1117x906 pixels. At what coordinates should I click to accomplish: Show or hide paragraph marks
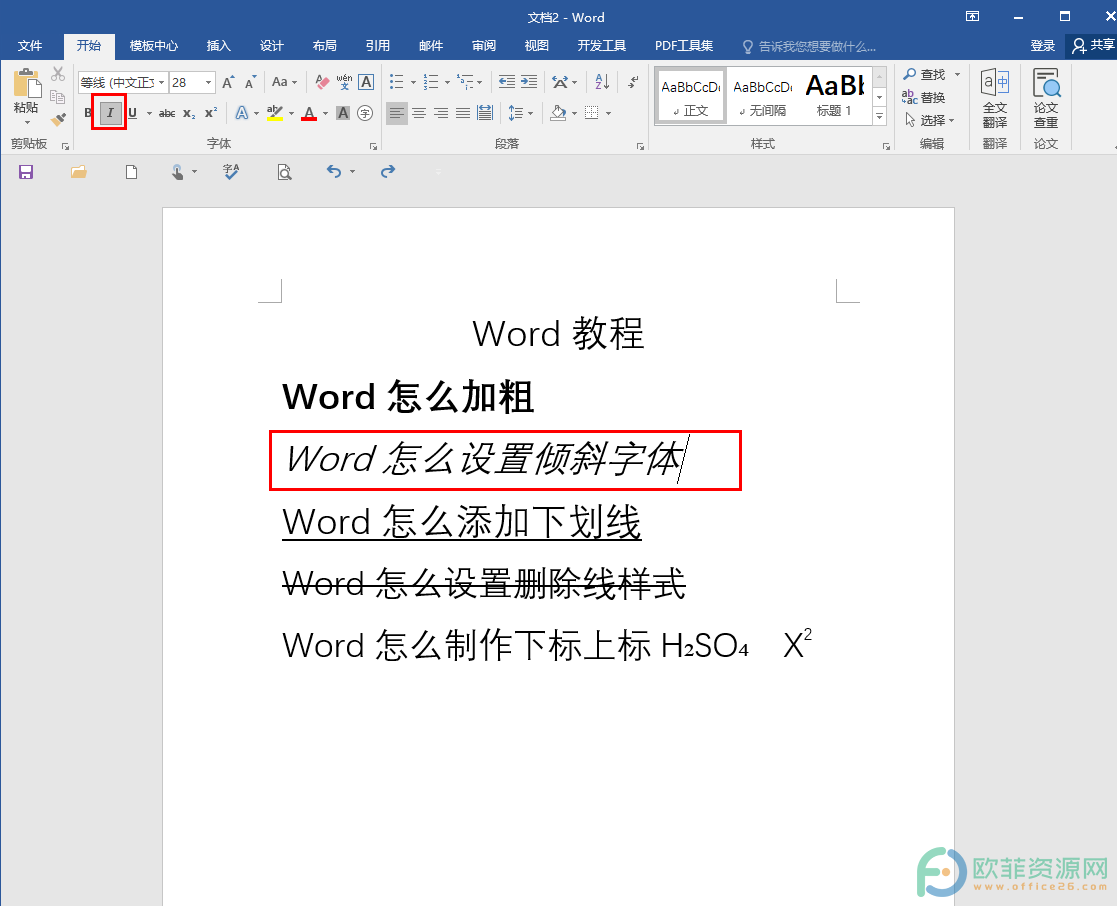pyautogui.click(x=633, y=83)
